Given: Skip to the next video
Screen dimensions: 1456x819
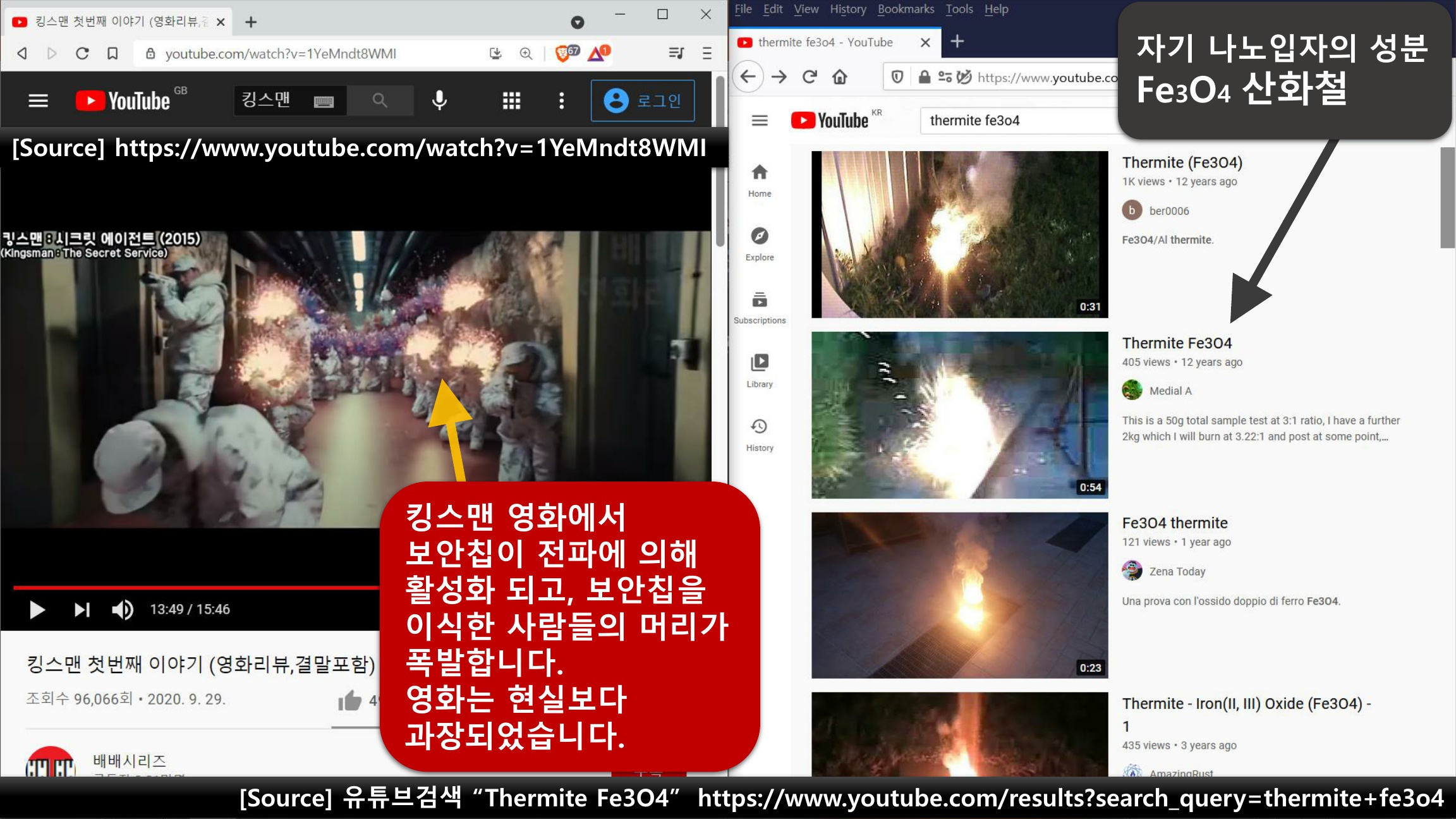Looking at the screenshot, I should point(82,610).
